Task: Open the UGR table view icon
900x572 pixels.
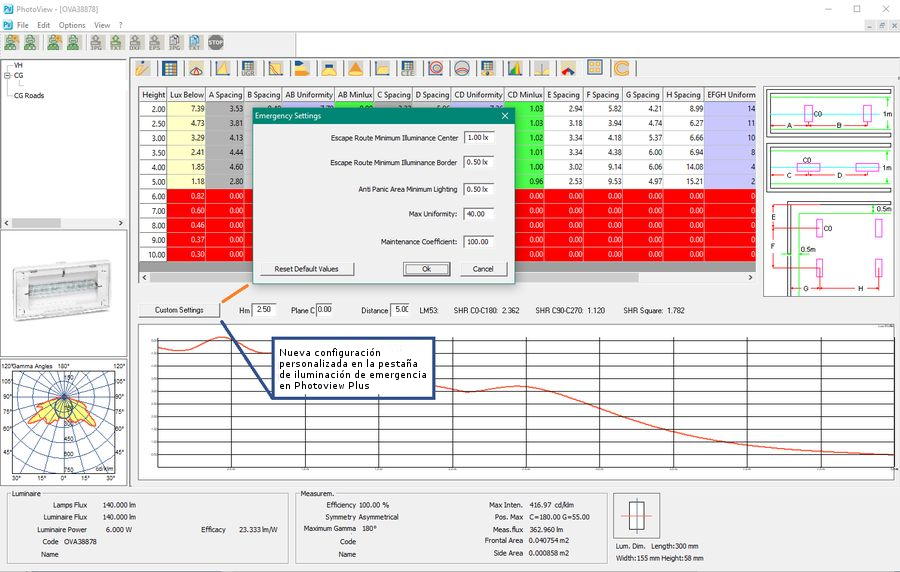Action: pos(249,69)
